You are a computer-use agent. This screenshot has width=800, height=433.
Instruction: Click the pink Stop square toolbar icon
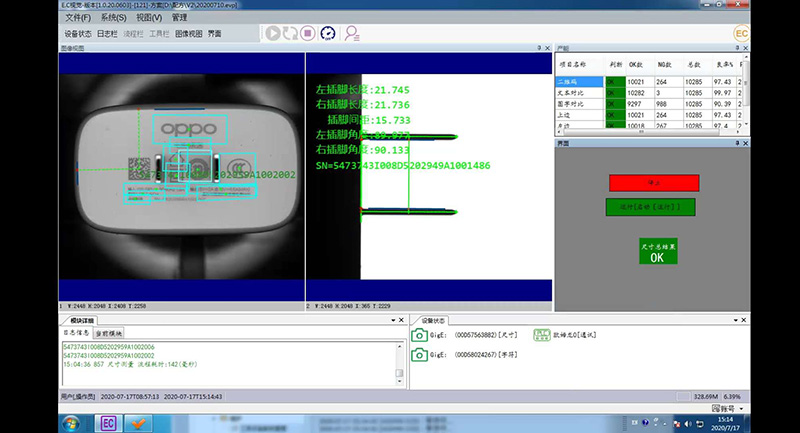[x=308, y=34]
